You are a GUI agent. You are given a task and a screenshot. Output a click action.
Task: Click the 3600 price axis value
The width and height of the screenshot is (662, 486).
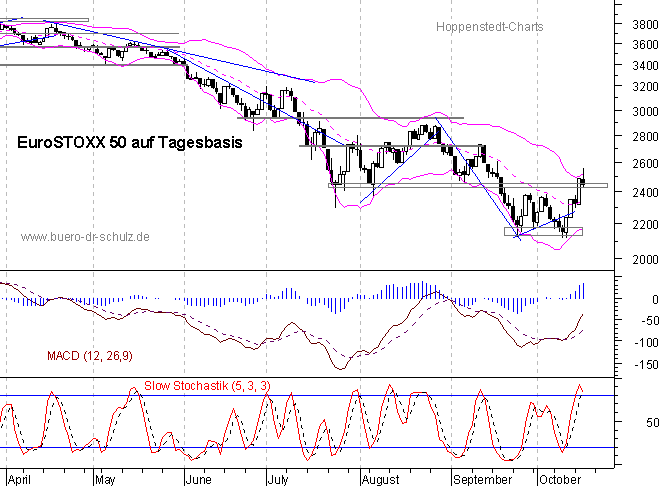click(645, 44)
